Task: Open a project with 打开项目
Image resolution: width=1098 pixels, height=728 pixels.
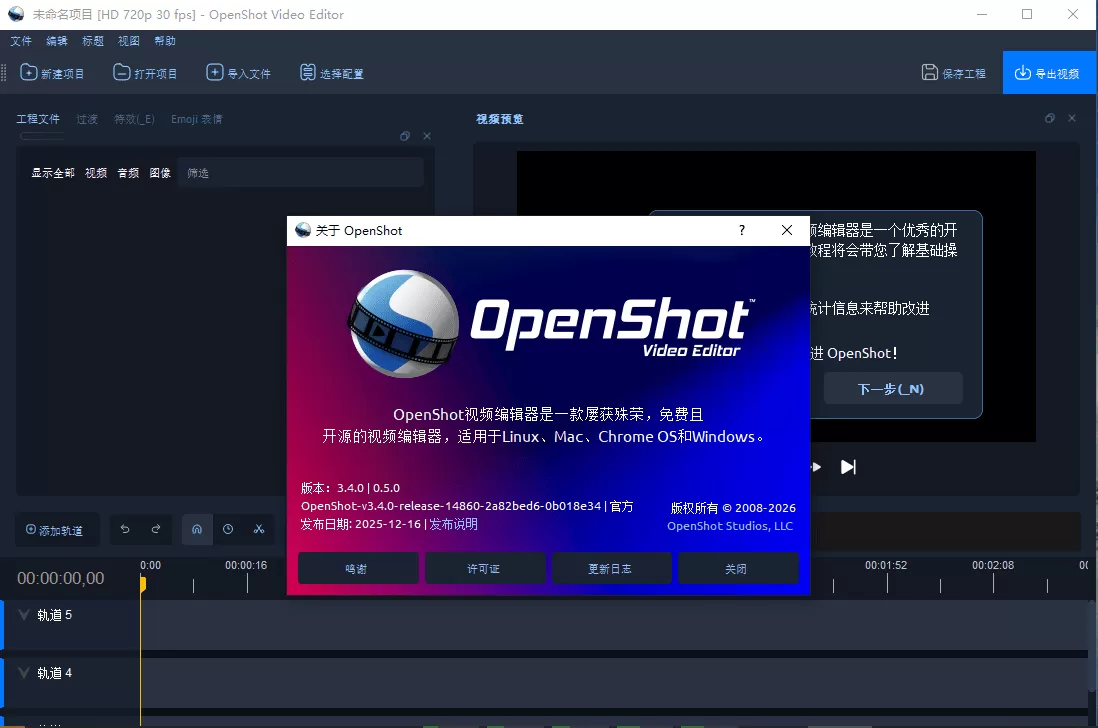Action: tap(145, 73)
